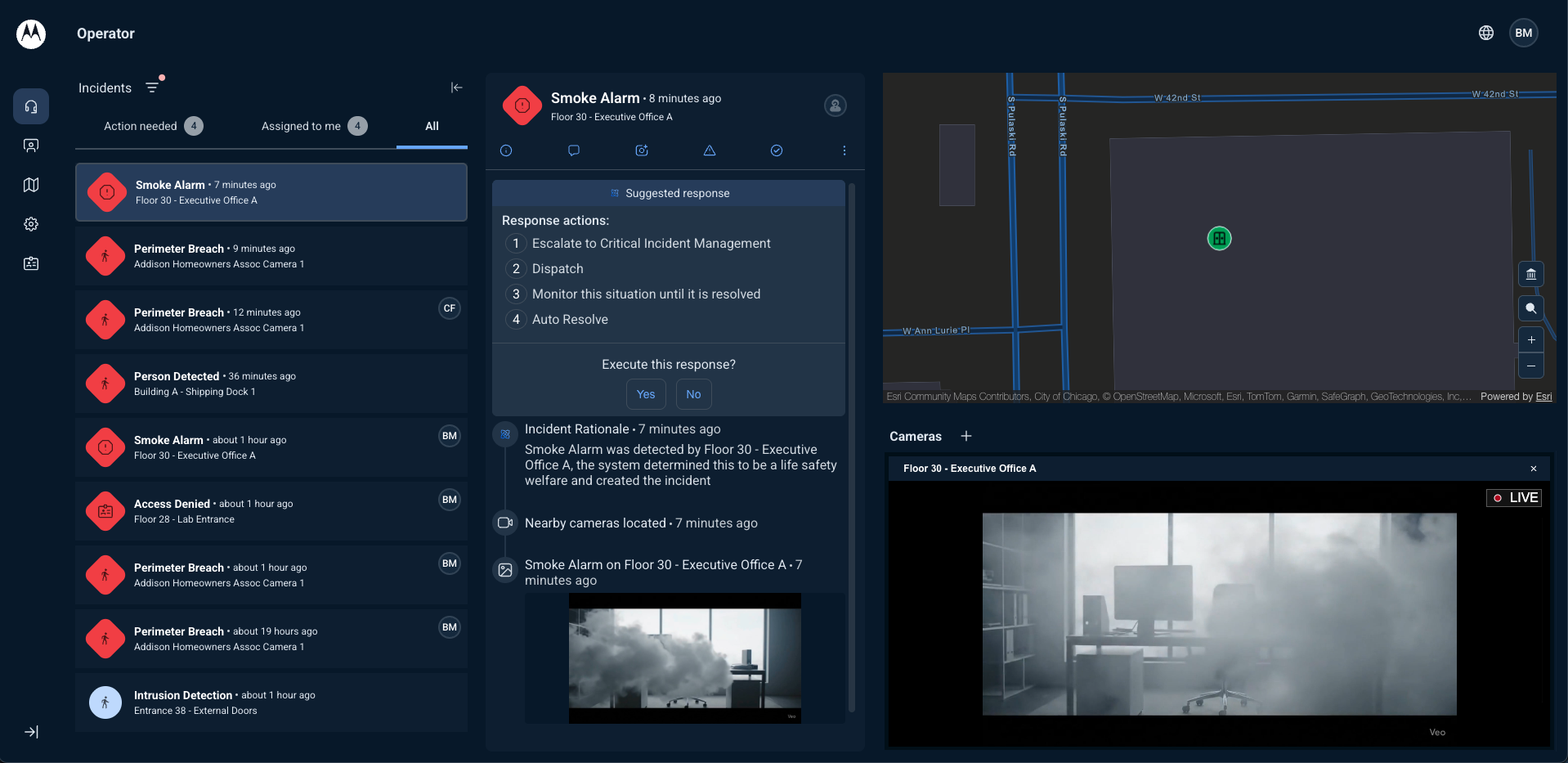This screenshot has height=763, width=1568.
Task: Open the incidents filter icon
Action: click(152, 88)
